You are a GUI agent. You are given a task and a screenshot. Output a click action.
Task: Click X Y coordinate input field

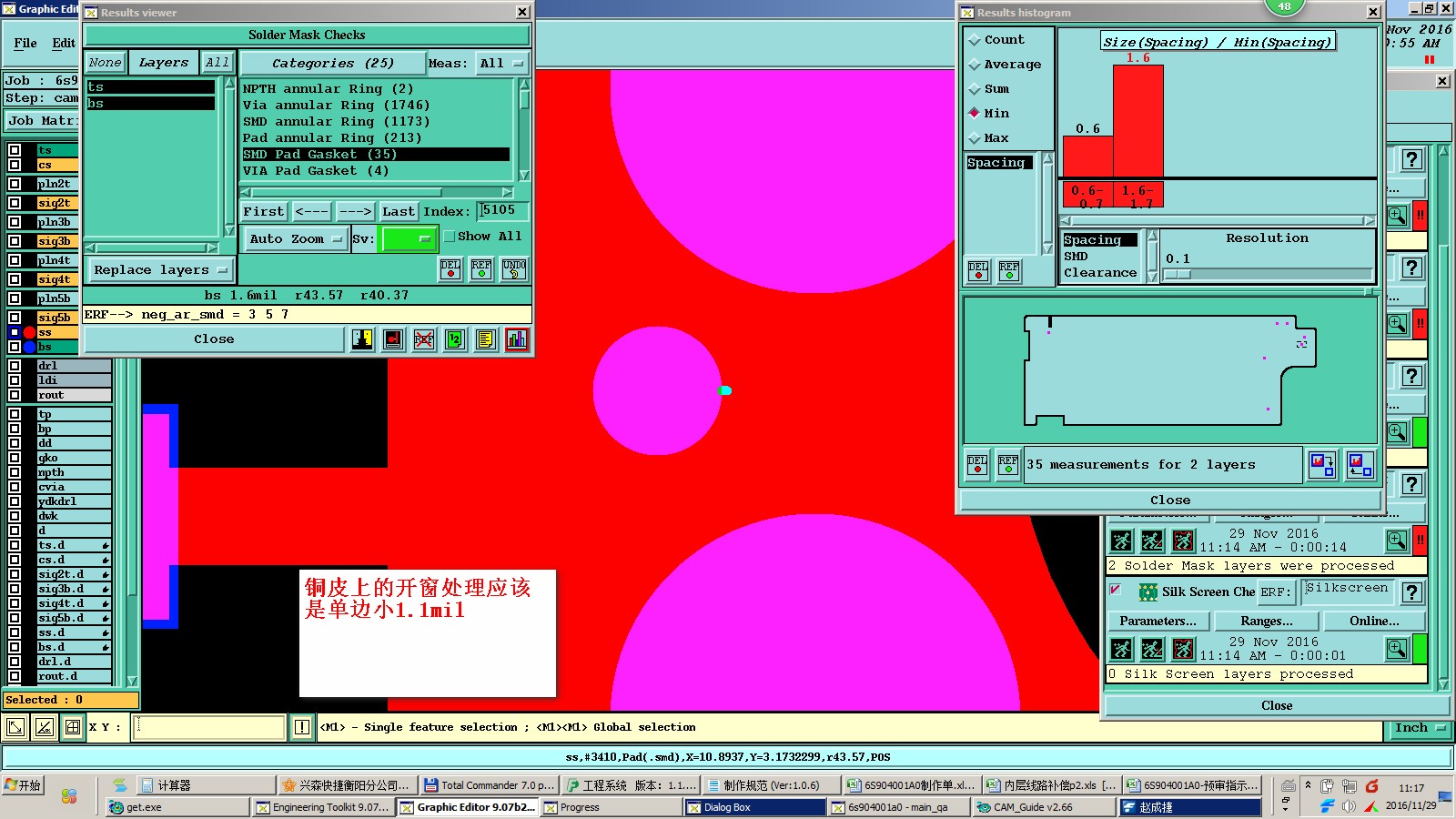point(209,727)
